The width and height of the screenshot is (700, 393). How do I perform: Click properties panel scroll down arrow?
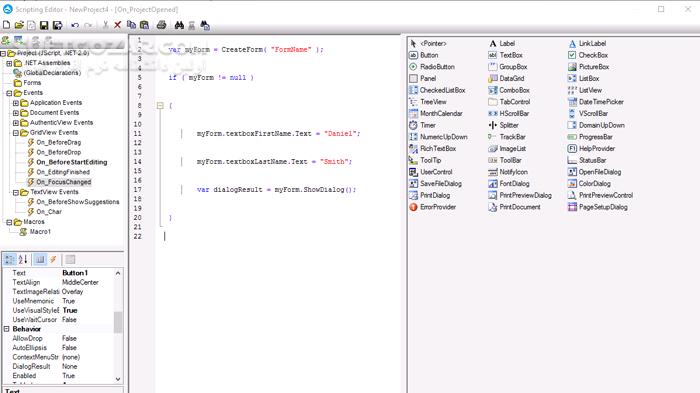118,379
